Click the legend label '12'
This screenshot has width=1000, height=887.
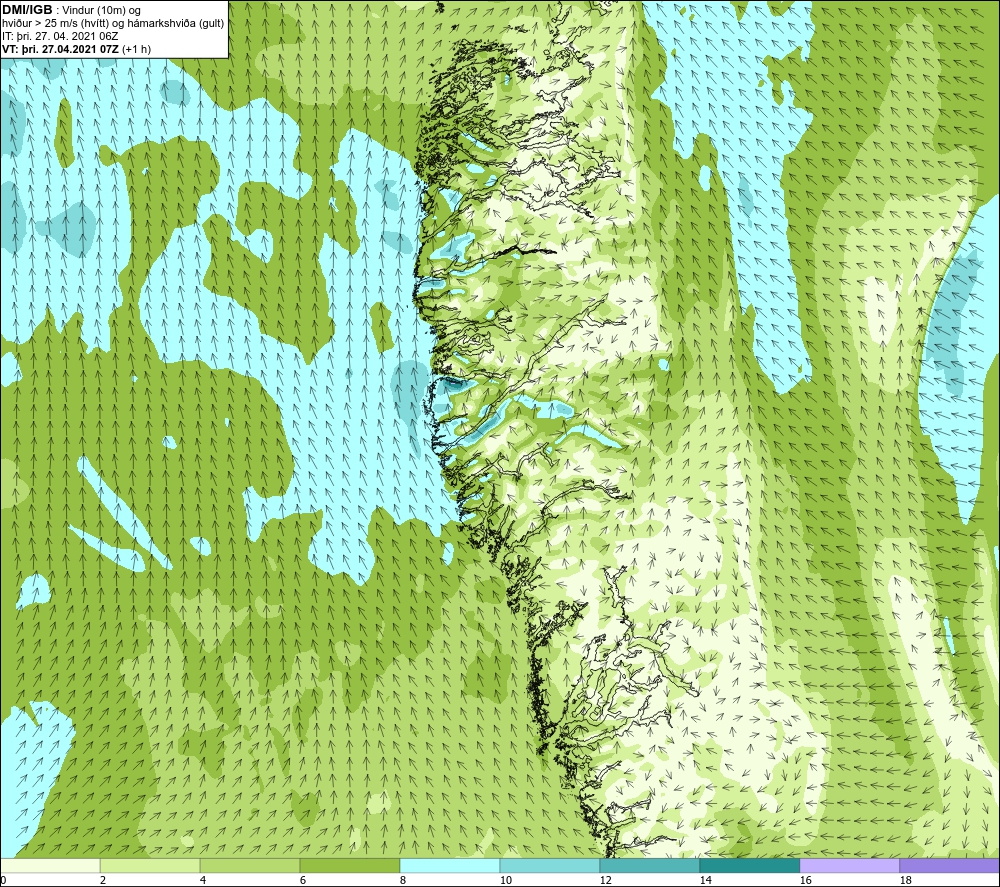point(605,881)
